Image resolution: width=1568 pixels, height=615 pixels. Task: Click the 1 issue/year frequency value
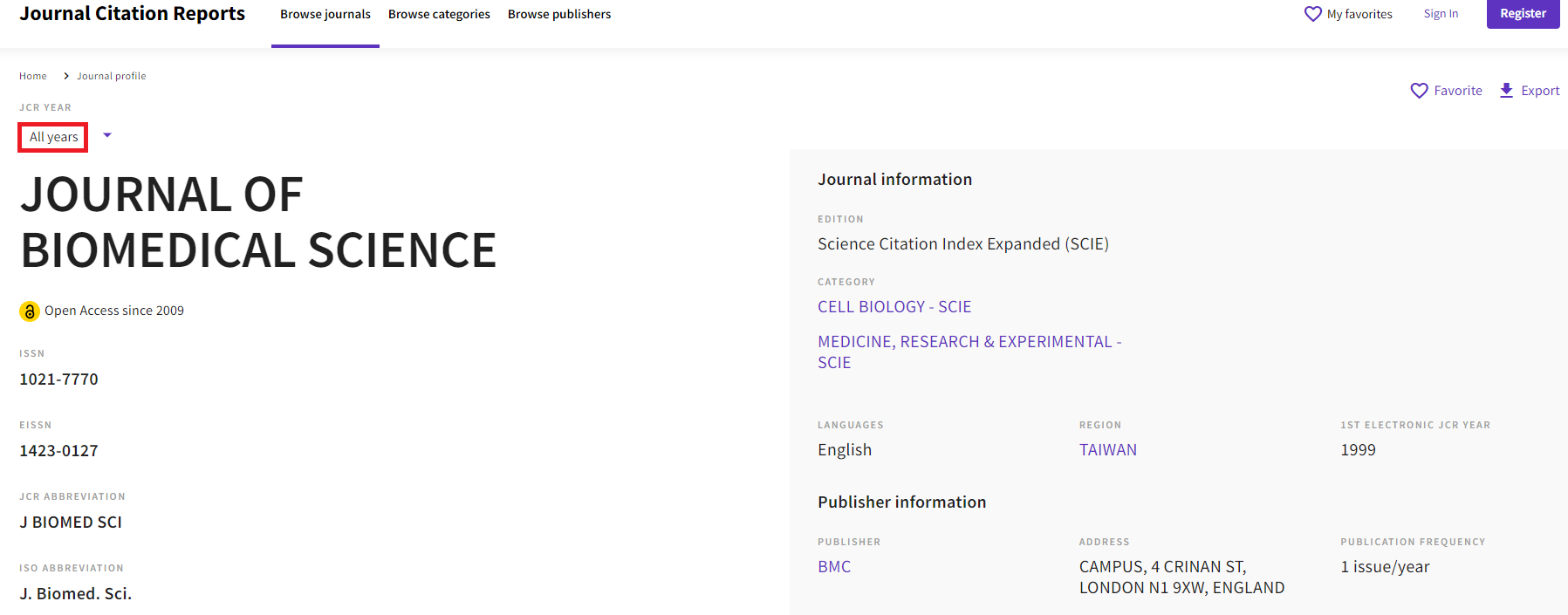(x=1385, y=567)
